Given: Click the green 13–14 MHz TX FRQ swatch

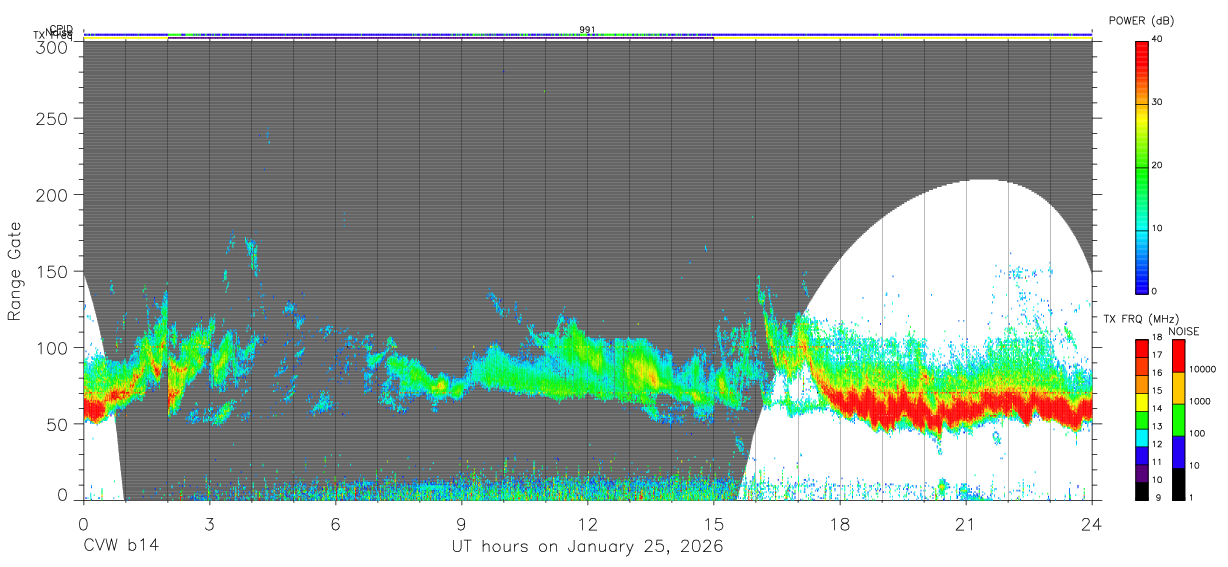Looking at the screenshot, I should (x=1142, y=420).
